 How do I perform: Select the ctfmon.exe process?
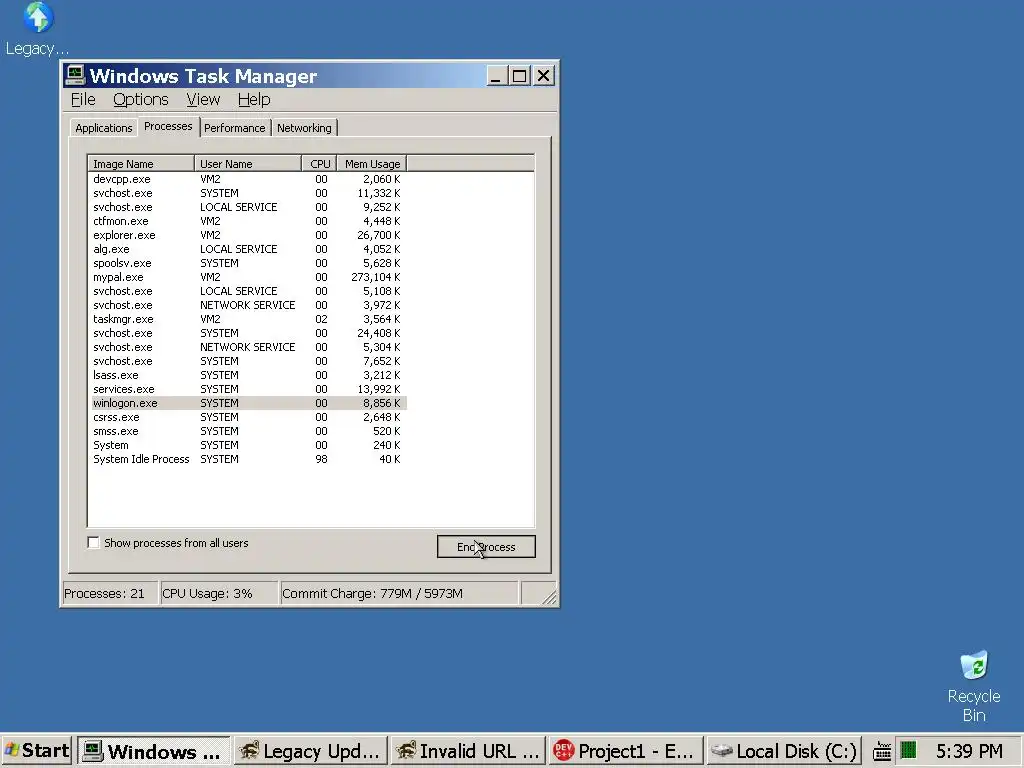248,221
